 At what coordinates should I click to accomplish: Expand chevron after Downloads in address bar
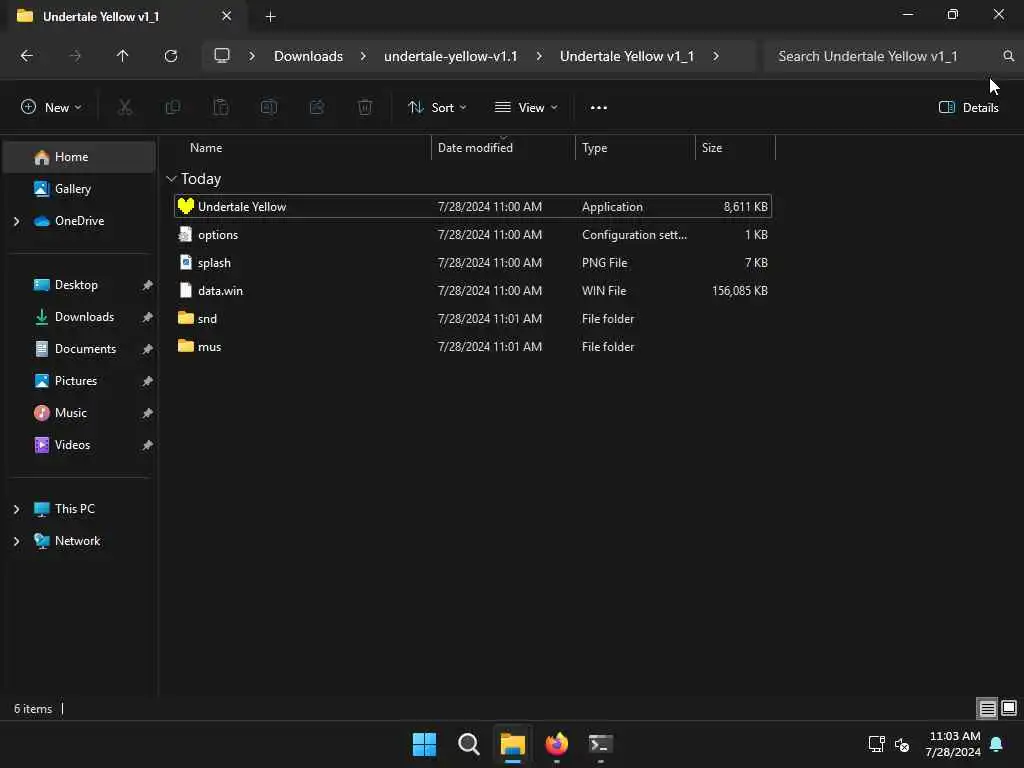coord(363,56)
